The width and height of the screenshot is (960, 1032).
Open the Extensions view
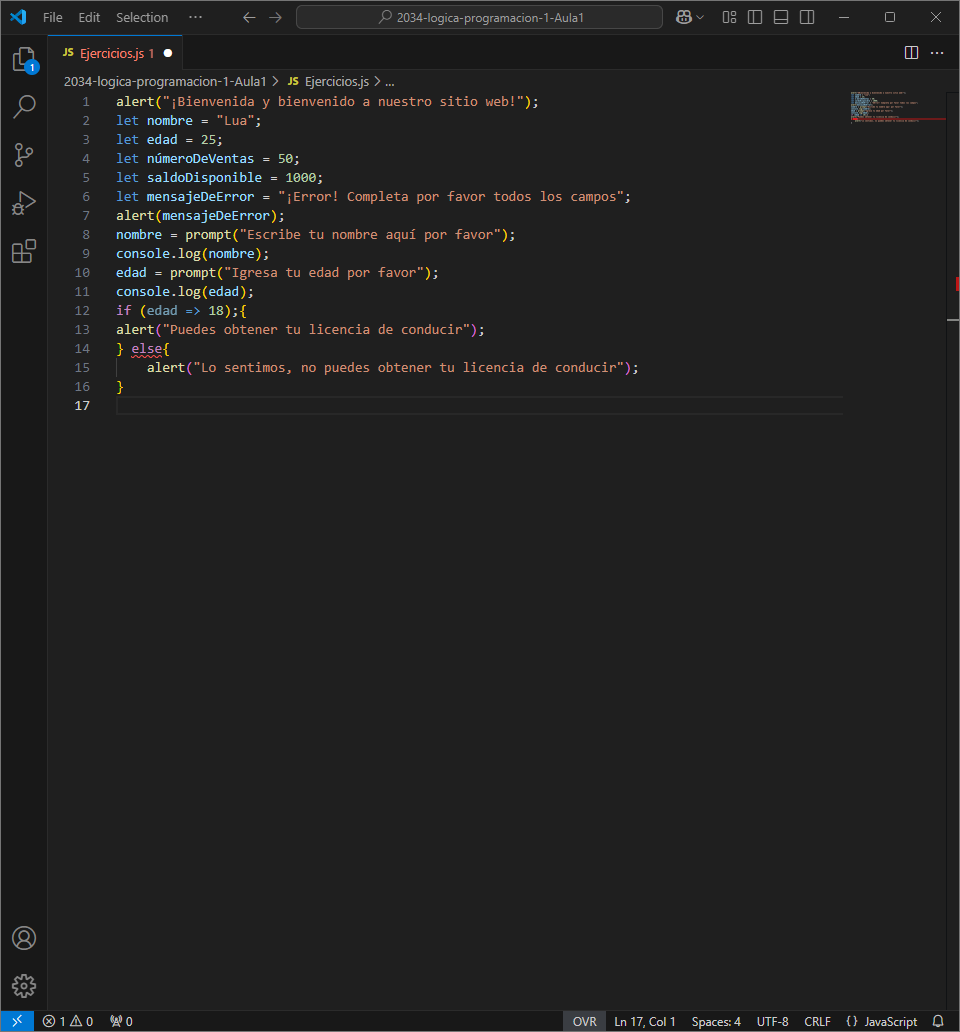tap(24, 251)
